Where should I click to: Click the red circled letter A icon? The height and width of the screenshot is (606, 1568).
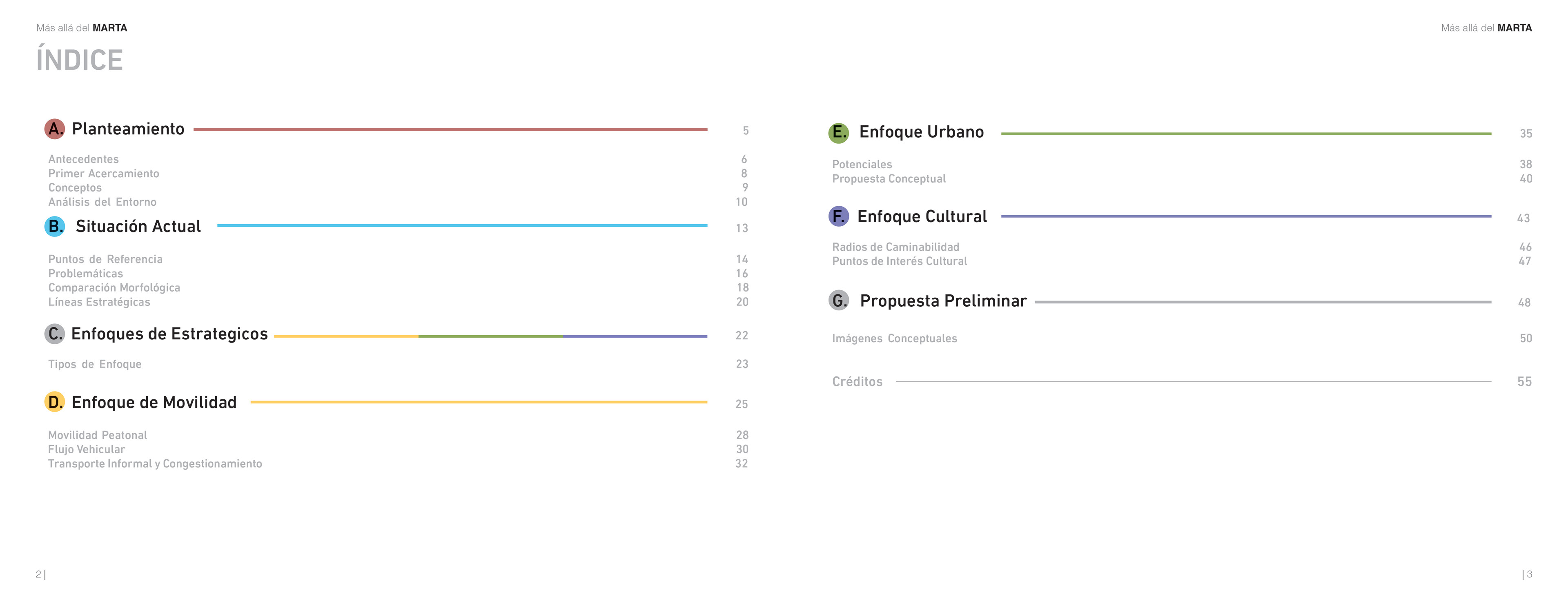(x=55, y=129)
